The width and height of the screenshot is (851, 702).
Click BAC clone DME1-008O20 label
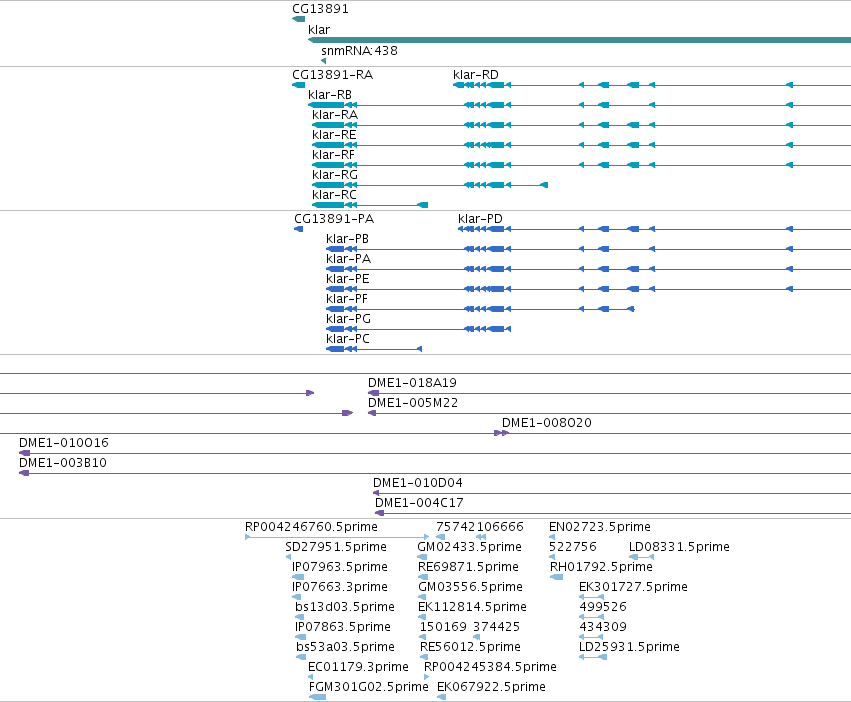click(x=547, y=423)
